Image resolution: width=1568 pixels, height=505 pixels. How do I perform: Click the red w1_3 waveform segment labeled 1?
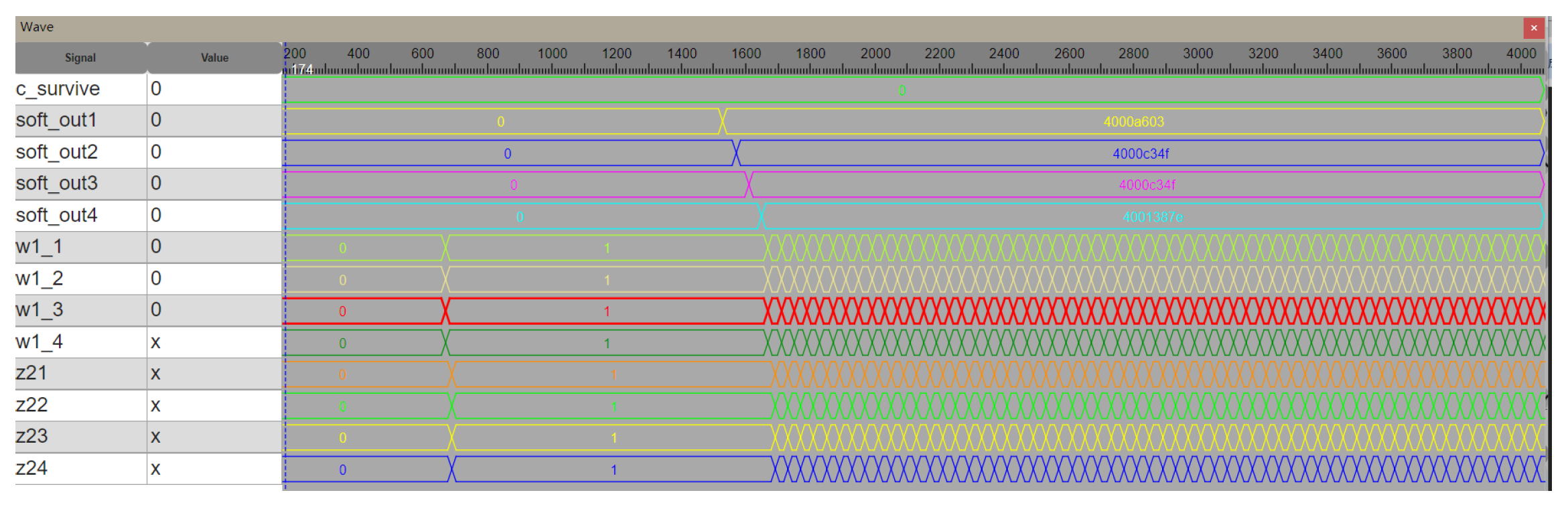coord(606,311)
